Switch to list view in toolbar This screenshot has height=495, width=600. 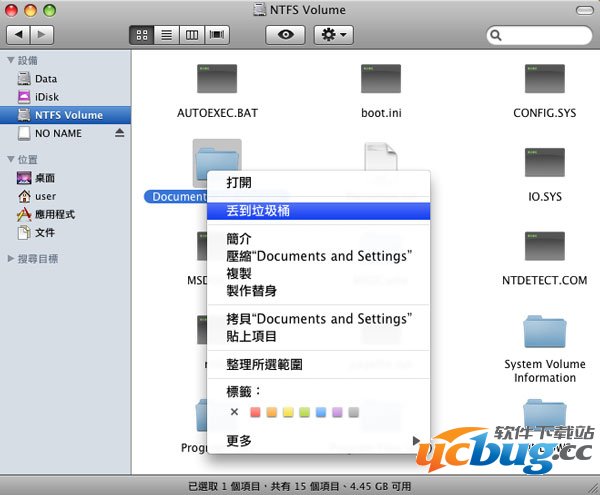click(x=166, y=35)
